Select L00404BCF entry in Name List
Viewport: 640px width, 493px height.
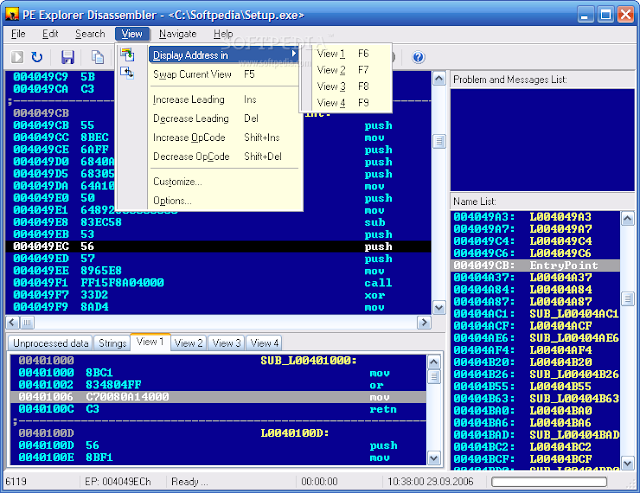(535, 459)
